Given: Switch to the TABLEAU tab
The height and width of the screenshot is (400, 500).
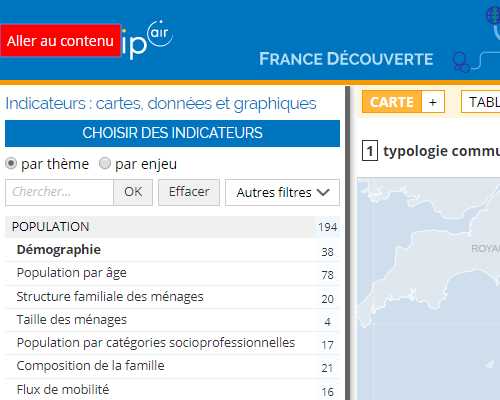Looking at the screenshot, I should [481, 102].
